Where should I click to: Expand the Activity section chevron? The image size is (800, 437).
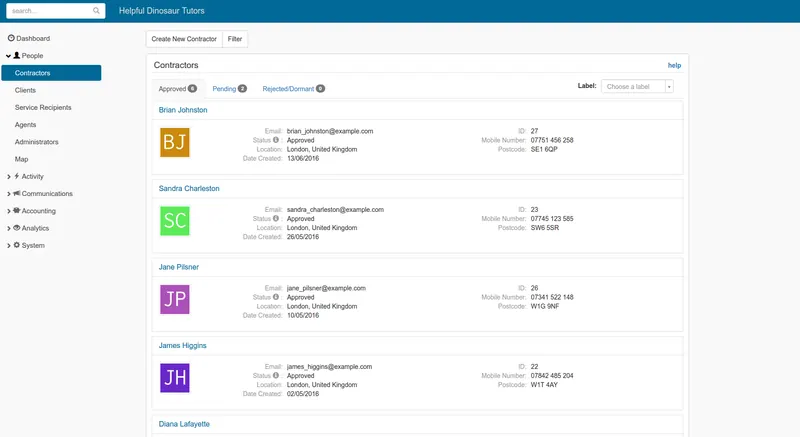click(9, 176)
